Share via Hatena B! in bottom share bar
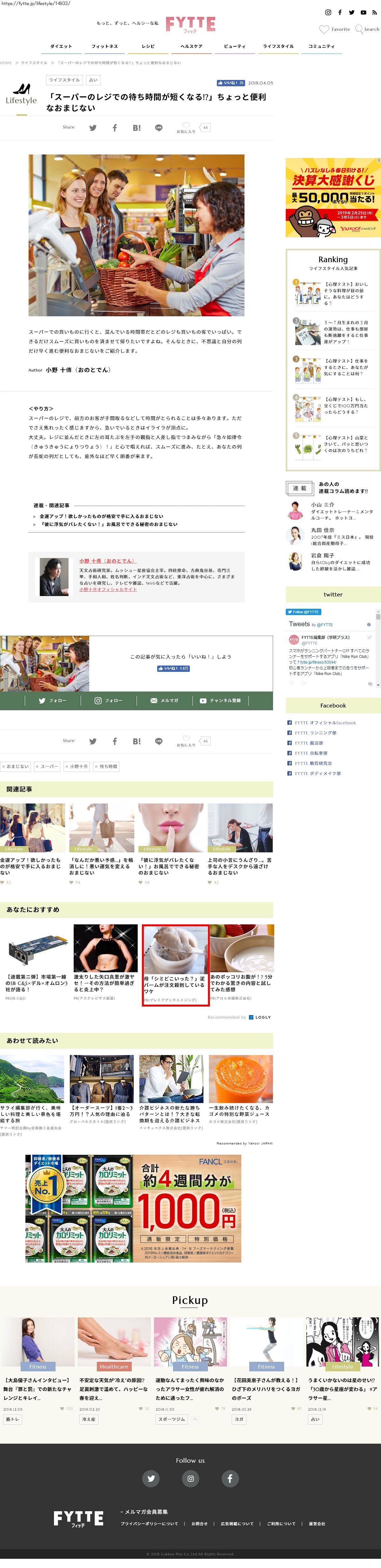This screenshot has height=1568, width=381. tap(137, 741)
